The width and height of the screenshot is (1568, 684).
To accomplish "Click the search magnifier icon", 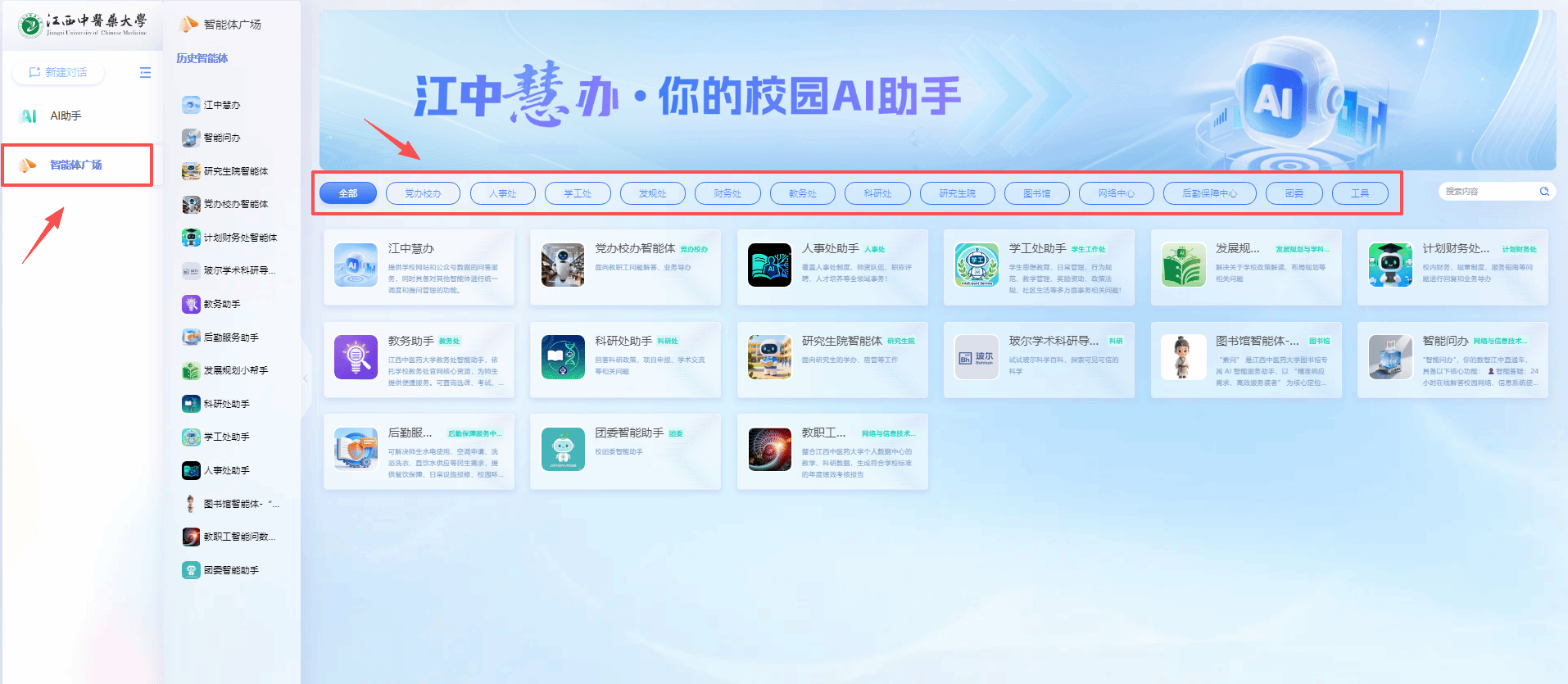I will pos(1544,191).
